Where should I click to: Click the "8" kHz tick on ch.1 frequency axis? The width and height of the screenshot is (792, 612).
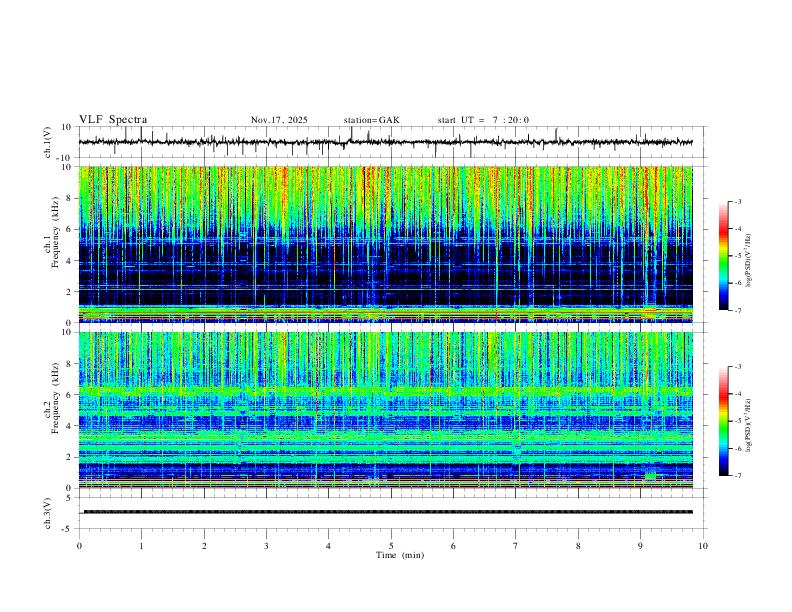point(69,198)
